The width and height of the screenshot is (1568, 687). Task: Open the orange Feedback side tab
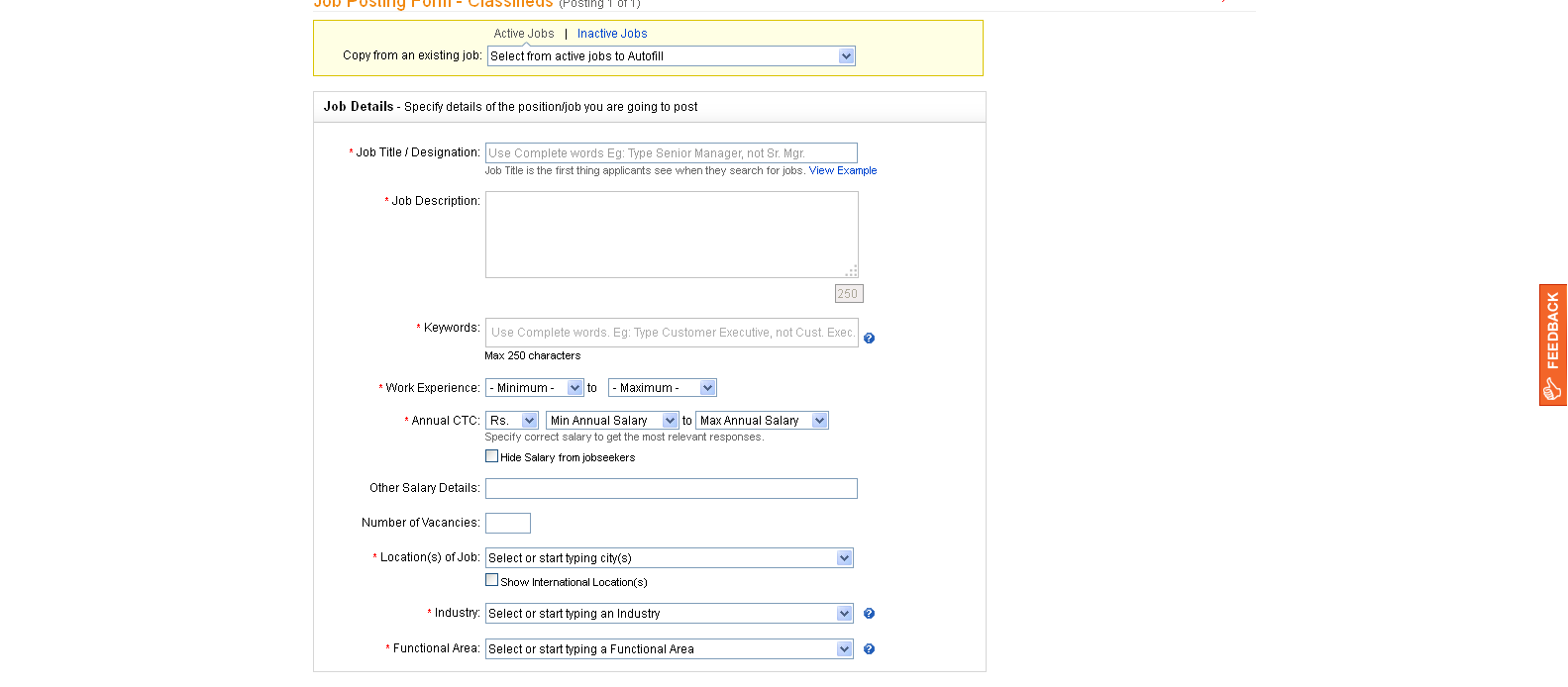(1552, 344)
